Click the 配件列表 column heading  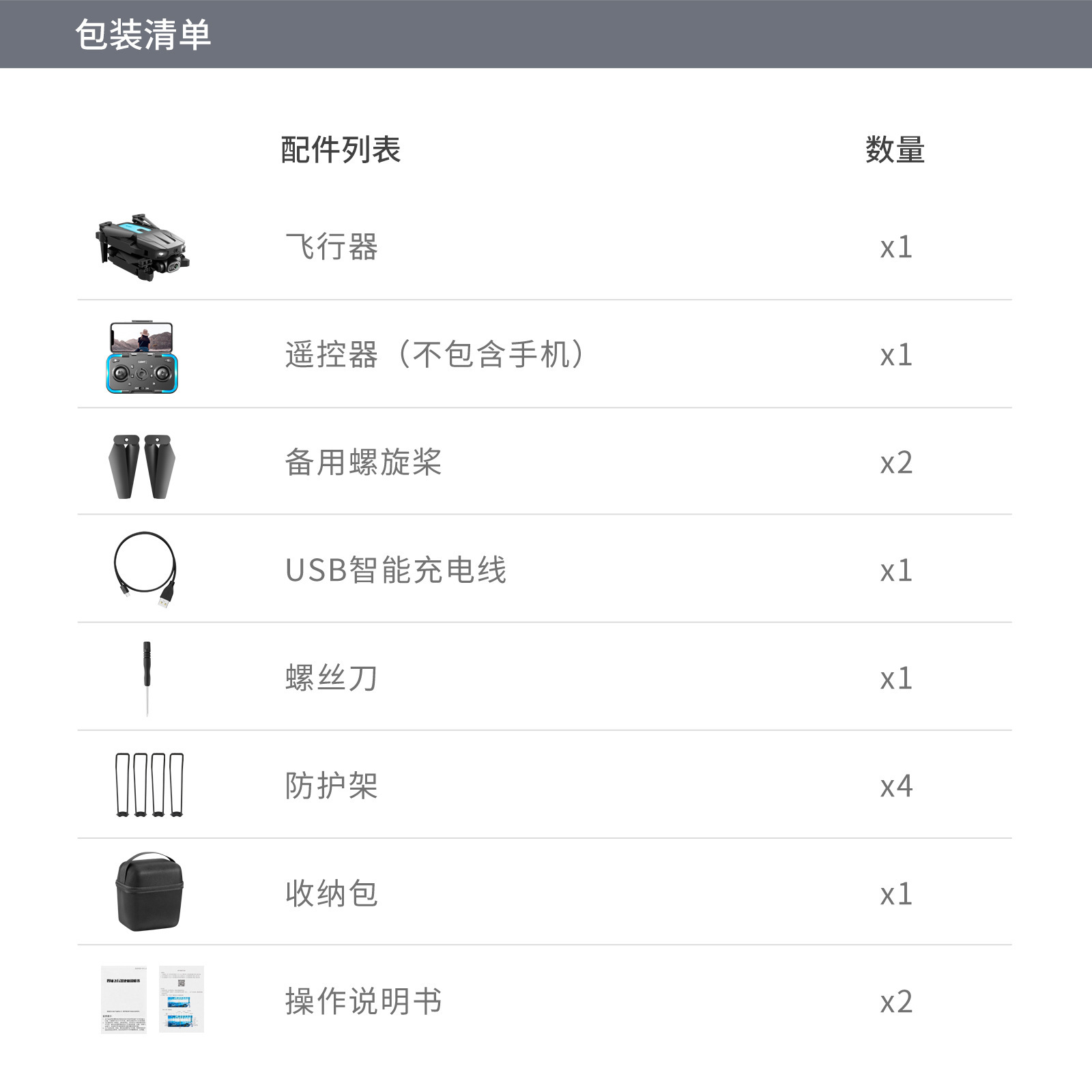tap(341, 150)
